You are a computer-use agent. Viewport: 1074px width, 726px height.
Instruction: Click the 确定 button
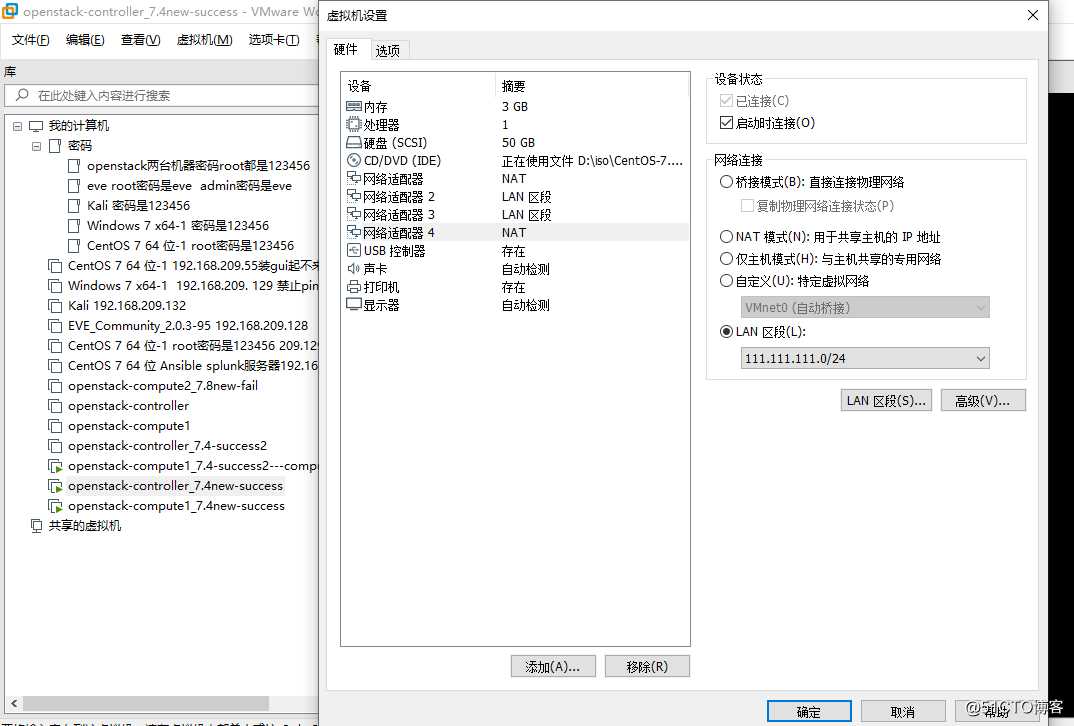click(809, 712)
